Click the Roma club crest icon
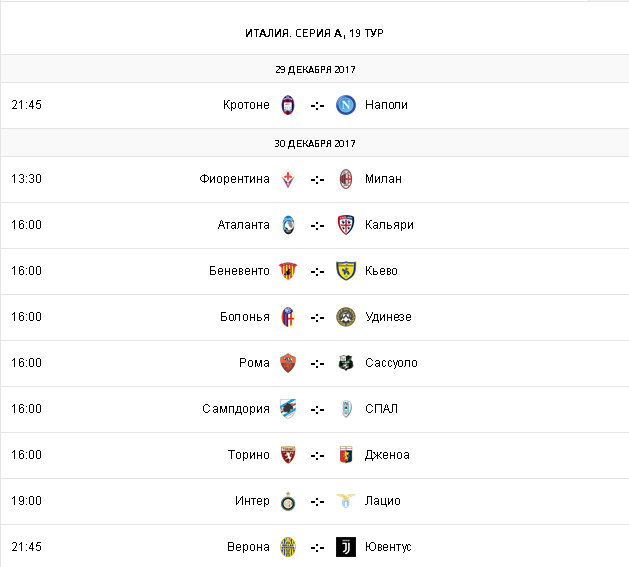Screen dimensions: 629x567 click(x=288, y=363)
